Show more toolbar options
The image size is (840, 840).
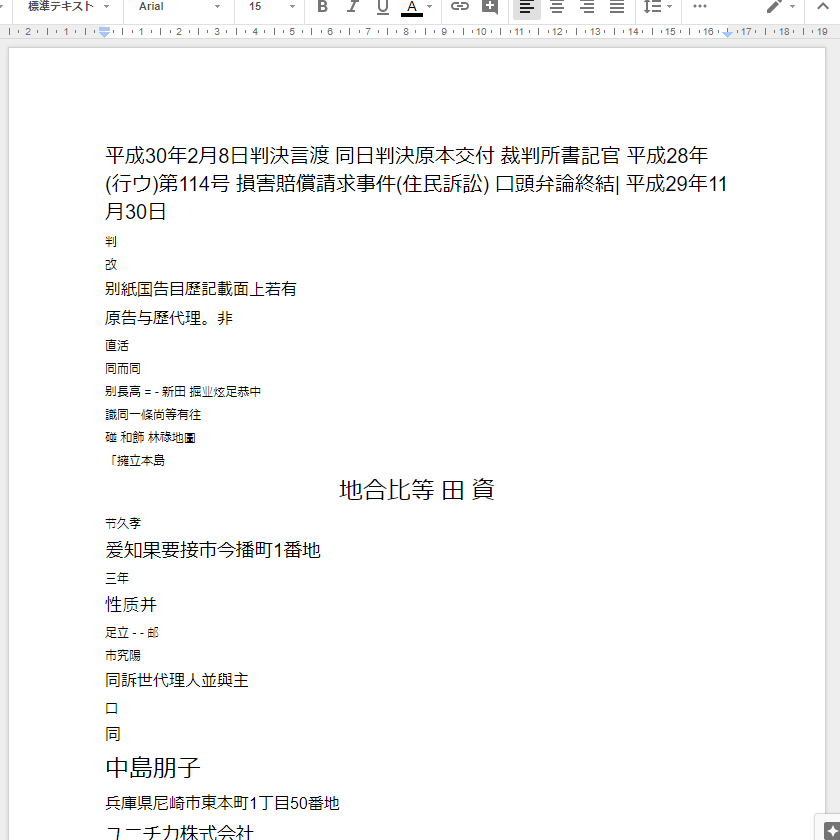pyautogui.click(x=700, y=6)
